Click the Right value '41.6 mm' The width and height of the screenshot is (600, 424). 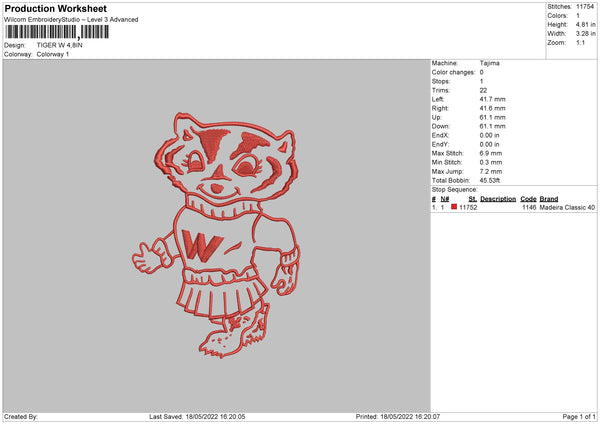click(492, 108)
